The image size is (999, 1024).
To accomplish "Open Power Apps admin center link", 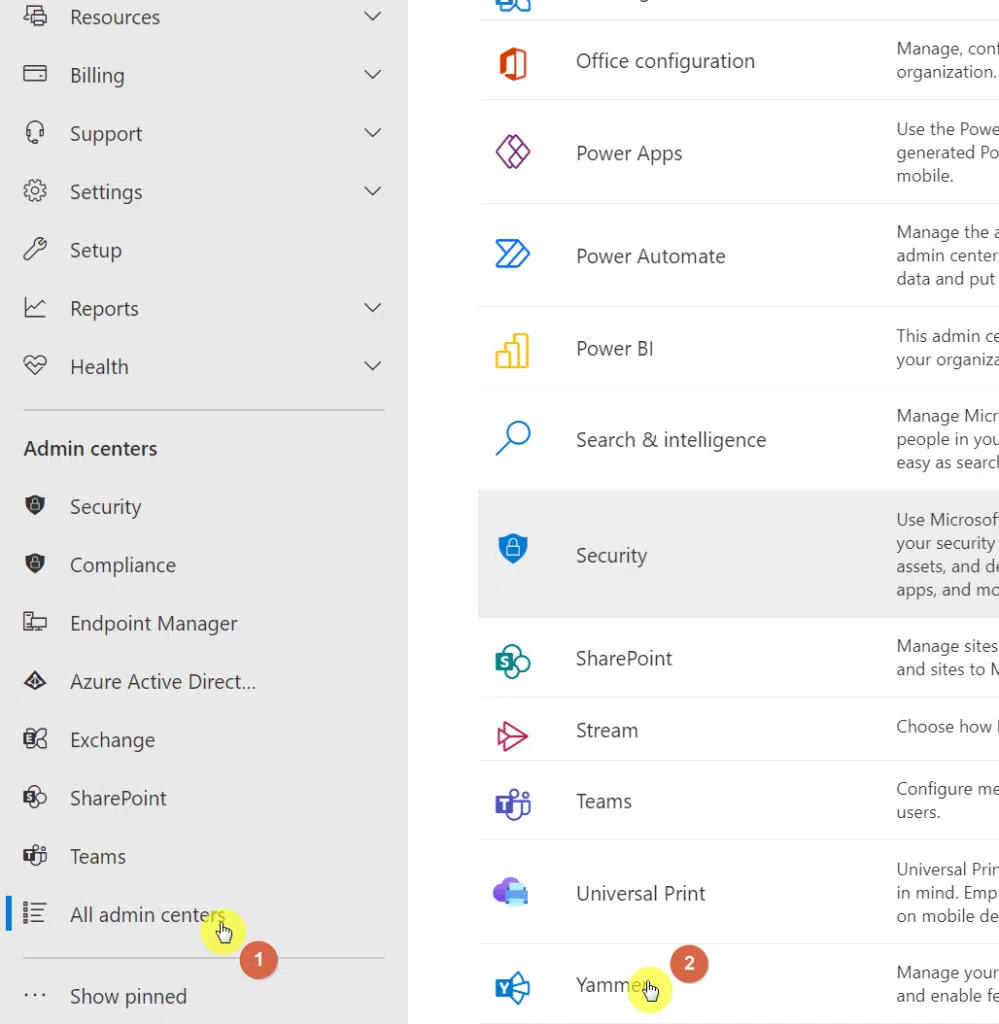I will pos(629,153).
